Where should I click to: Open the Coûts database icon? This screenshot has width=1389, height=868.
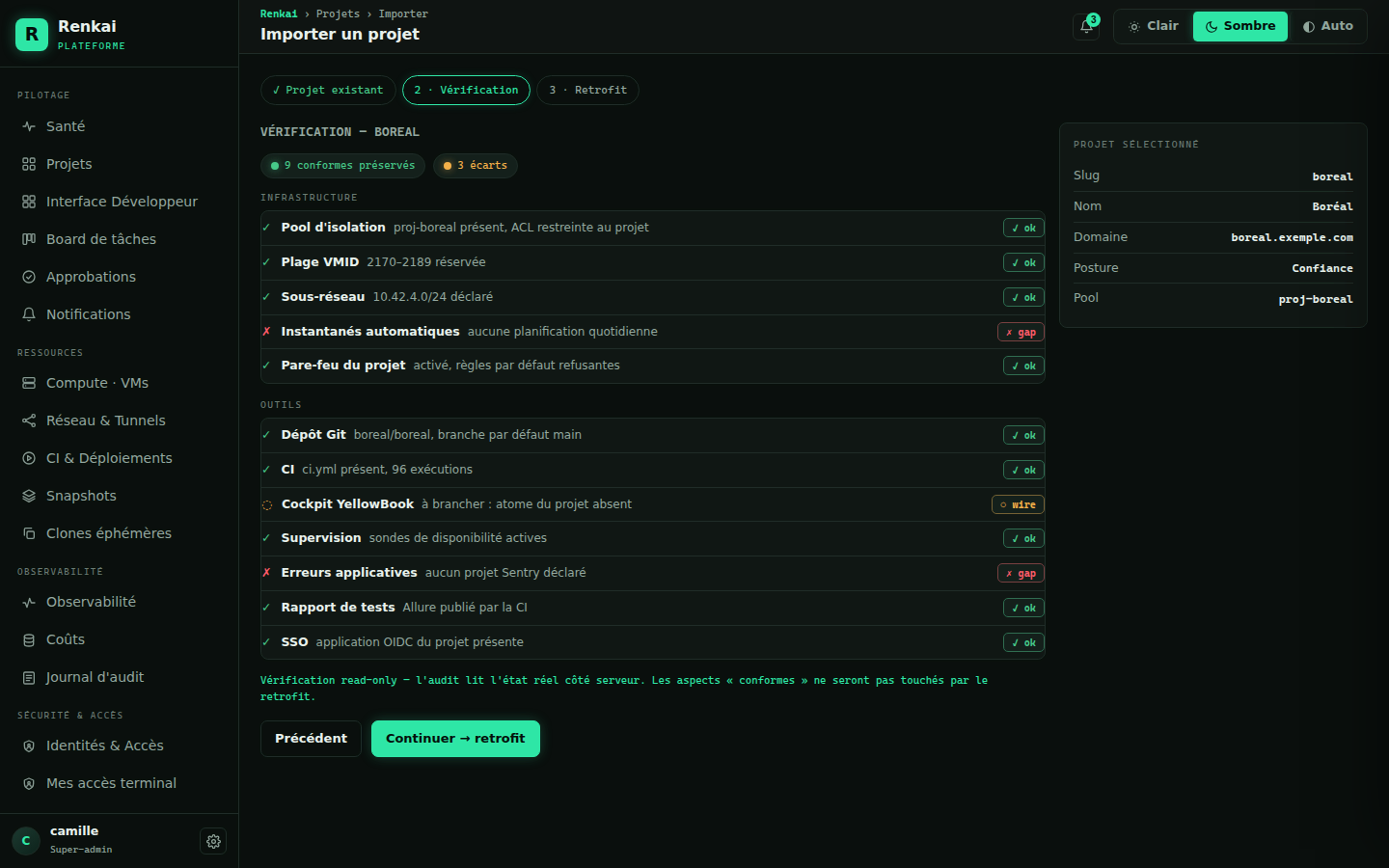coord(29,639)
